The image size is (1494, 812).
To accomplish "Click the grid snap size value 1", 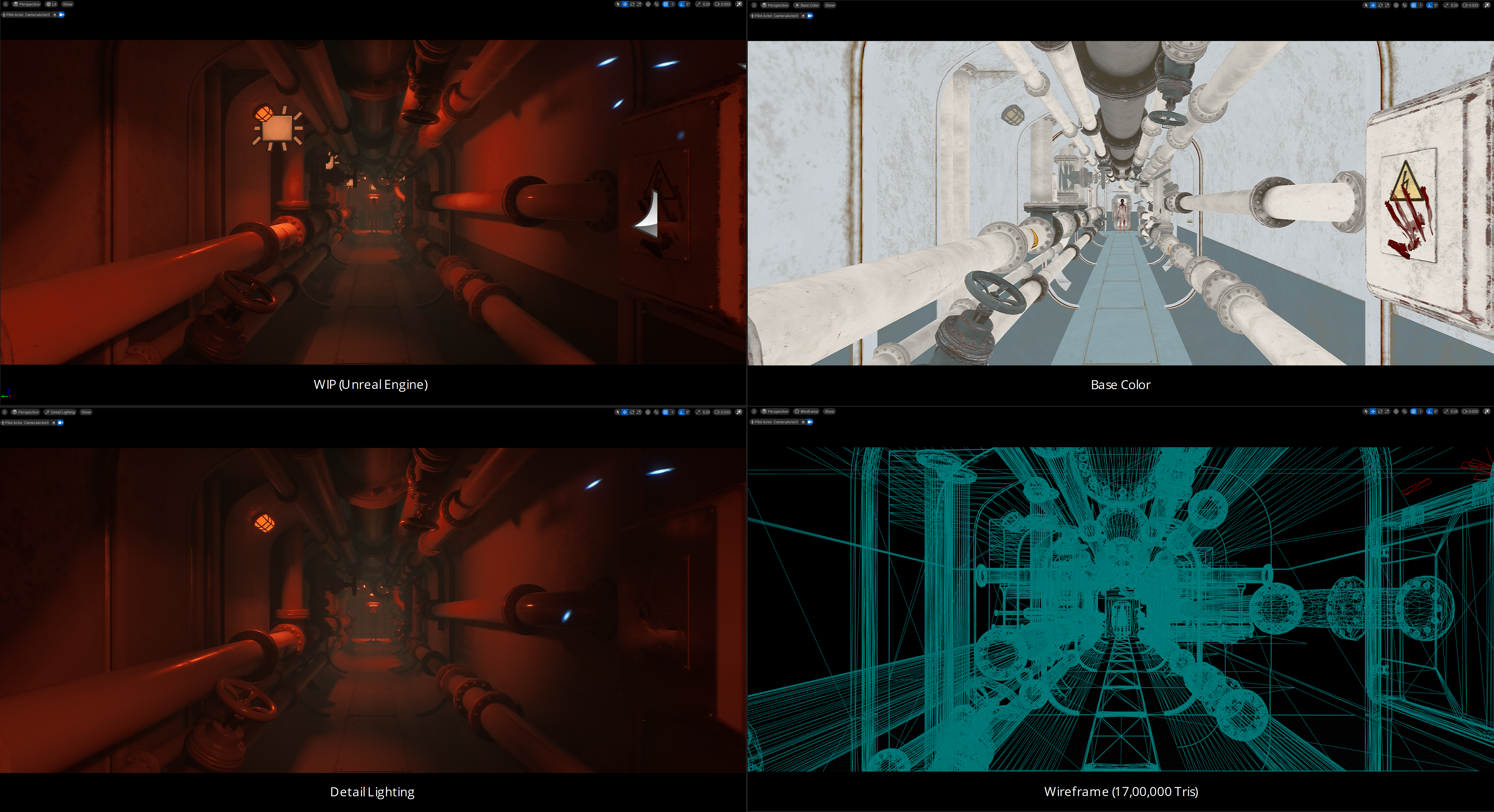I will pyautogui.click(x=673, y=4).
